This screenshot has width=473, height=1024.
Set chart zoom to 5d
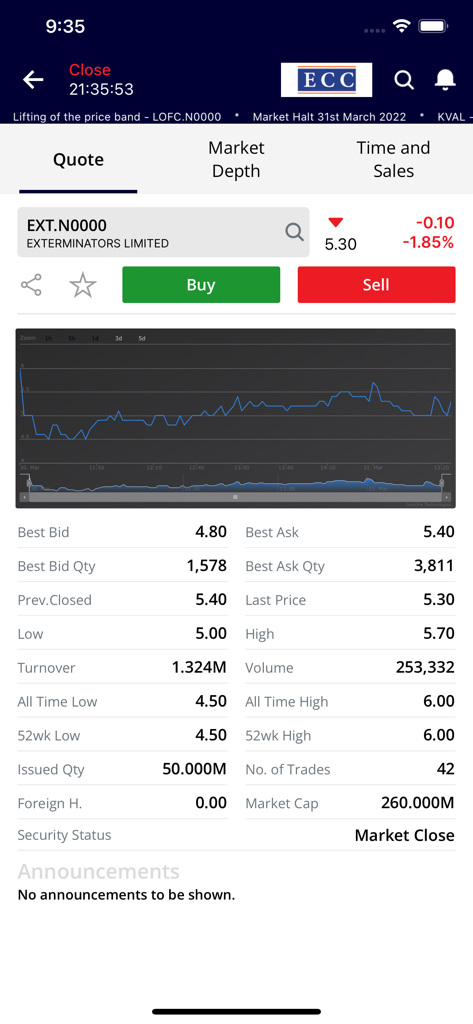(142, 338)
